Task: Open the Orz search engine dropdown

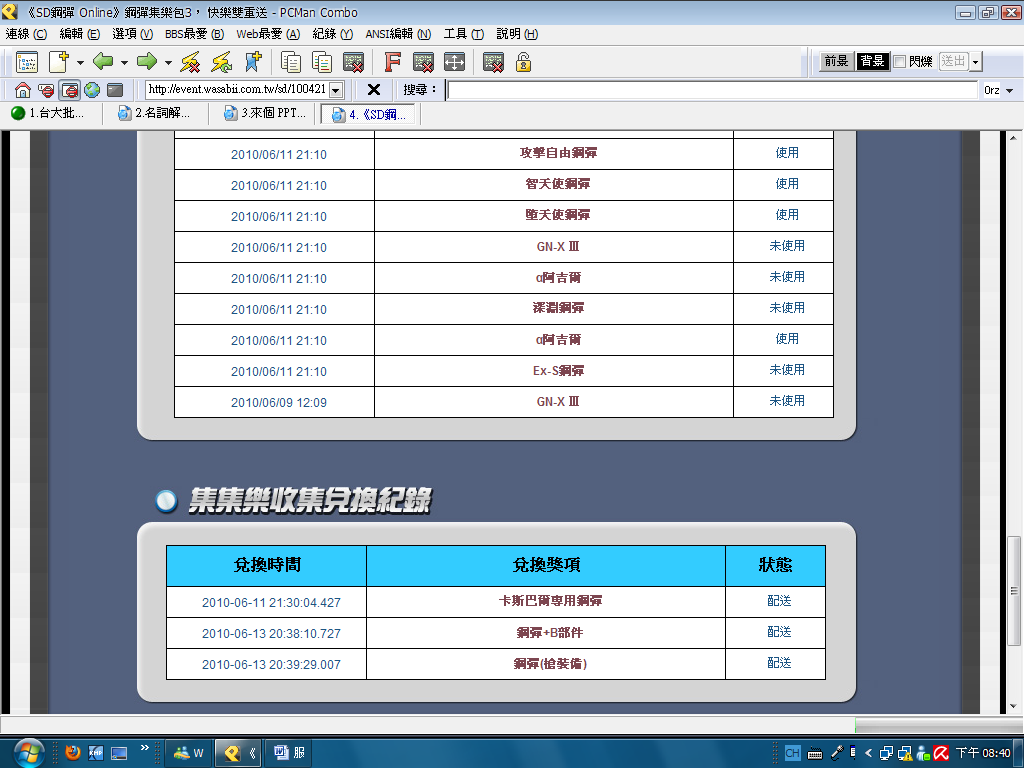Action: (1010, 91)
